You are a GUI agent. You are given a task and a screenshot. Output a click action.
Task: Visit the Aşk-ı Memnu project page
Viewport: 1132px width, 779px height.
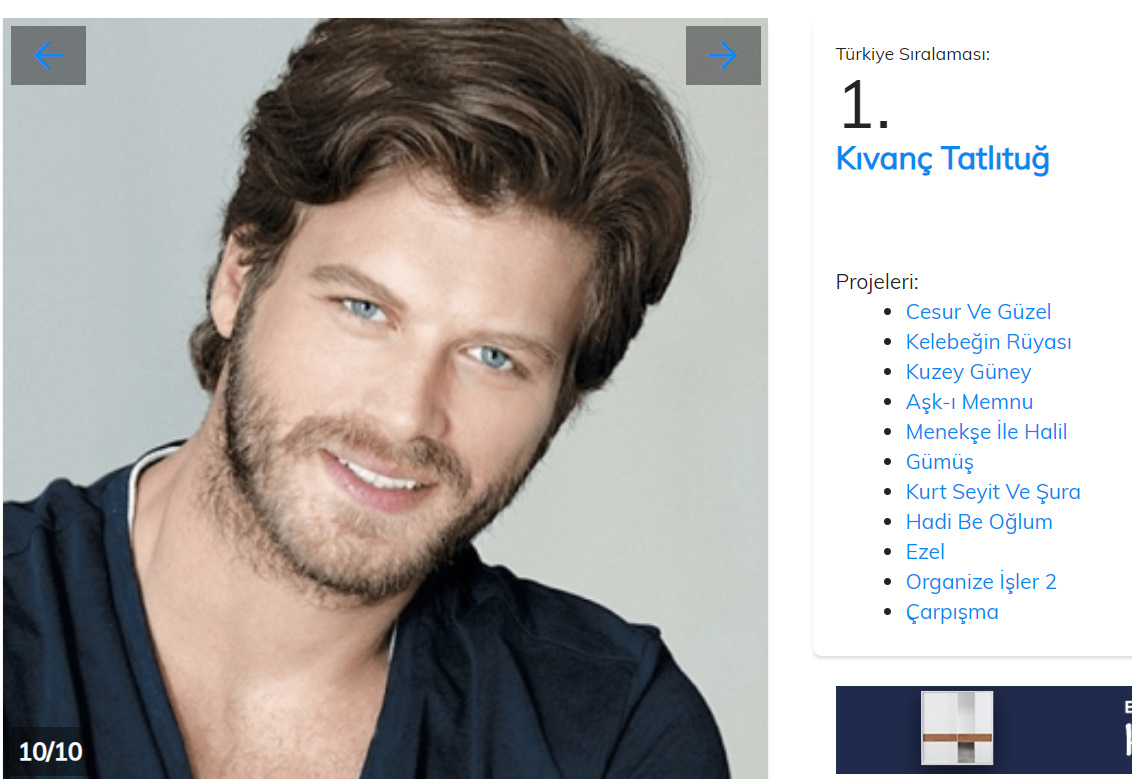pyautogui.click(x=969, y=401)
